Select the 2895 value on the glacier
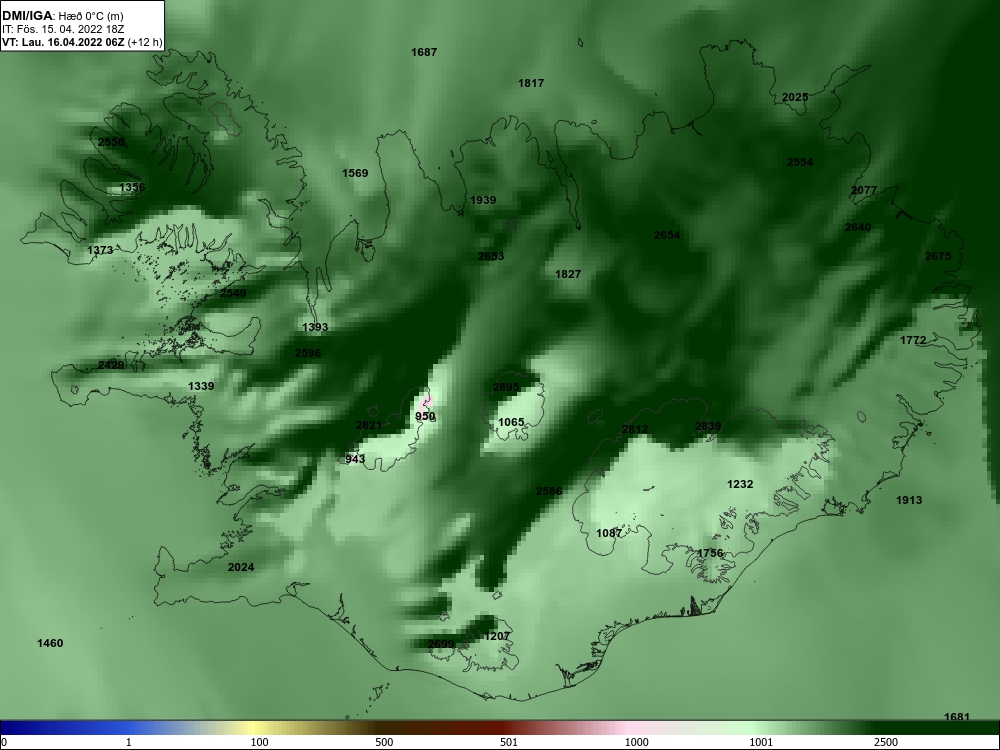Image resolution: width=1000 pixels, height=750 pixels. 506,387
